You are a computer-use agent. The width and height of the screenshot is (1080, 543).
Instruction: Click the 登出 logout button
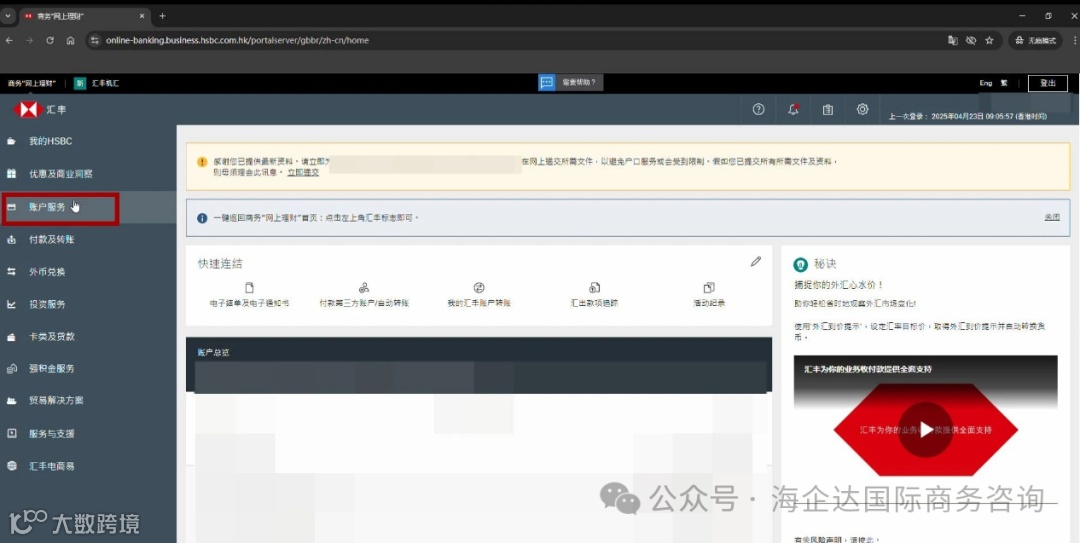point(1048,83)
